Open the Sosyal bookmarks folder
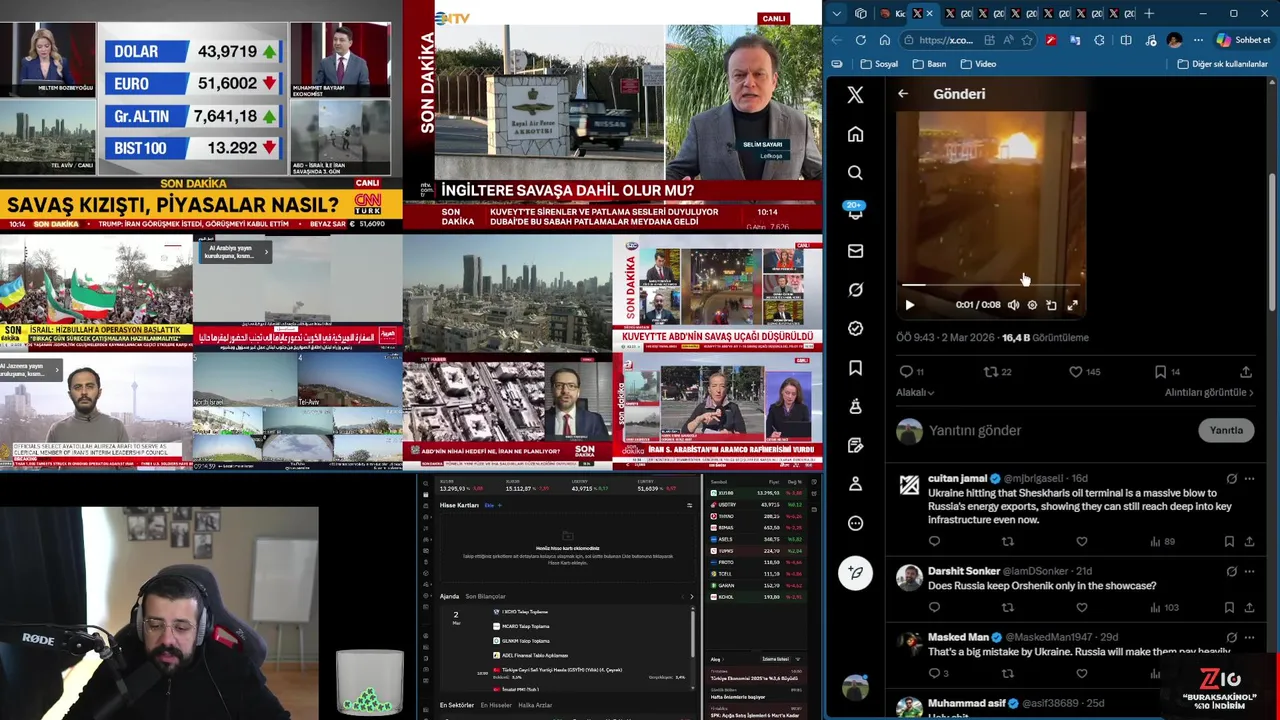 [x=878, y=64]
